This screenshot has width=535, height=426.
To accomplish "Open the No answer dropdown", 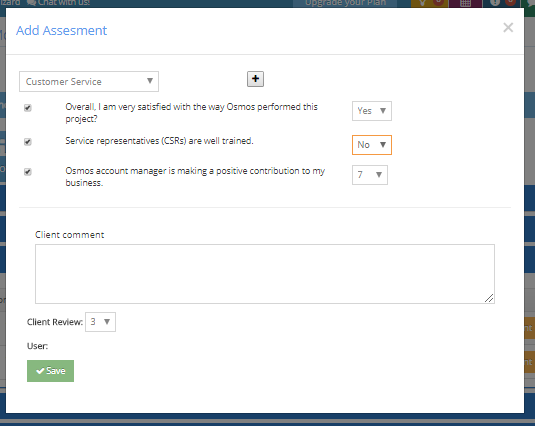I will tap(372, 145).
